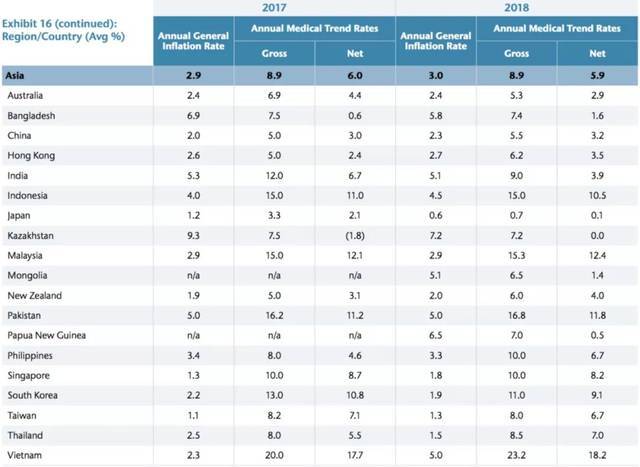Viewport: 640px width, 467px height.
Task: Click the 2017 year column header
Action: (x=274, y=7)
